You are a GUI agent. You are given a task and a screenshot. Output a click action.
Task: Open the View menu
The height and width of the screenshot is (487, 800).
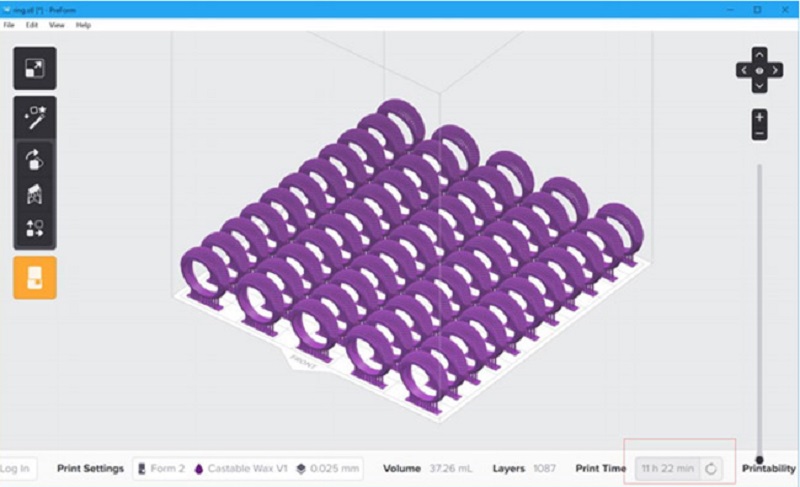point(56,24)
